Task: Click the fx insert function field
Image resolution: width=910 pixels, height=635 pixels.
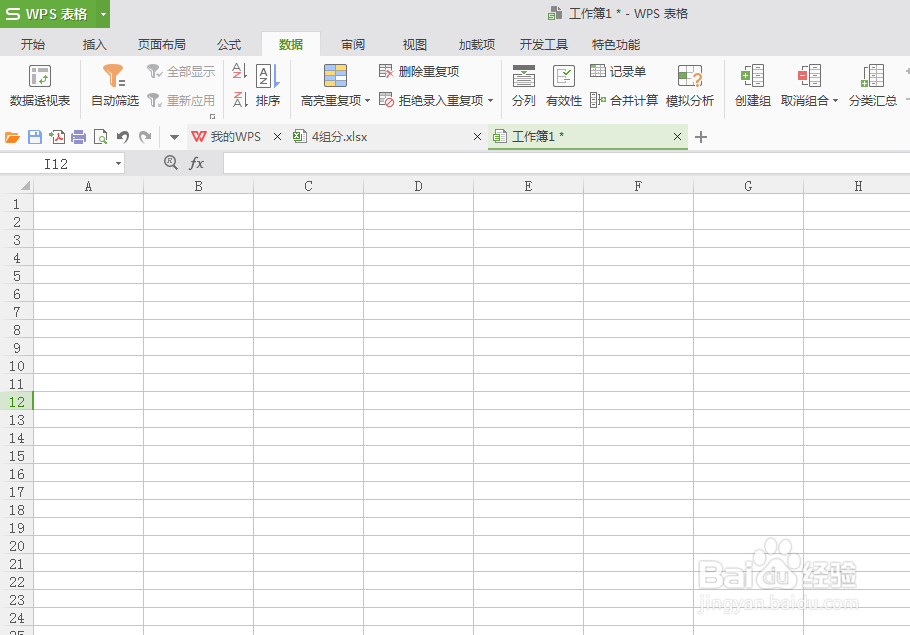Action: pos(196,163)
